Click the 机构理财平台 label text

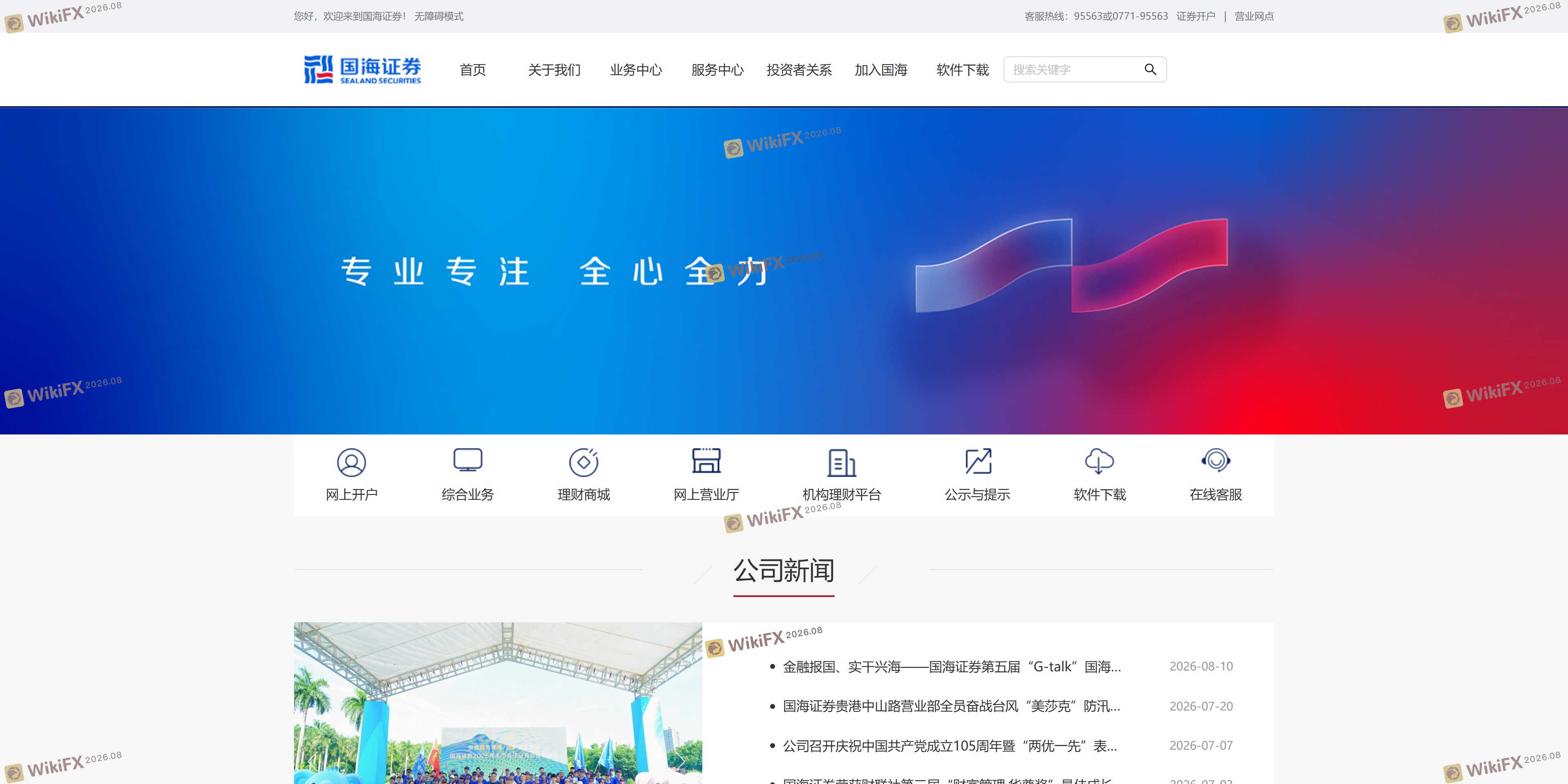pyautogui.click(x=842, y=495)
